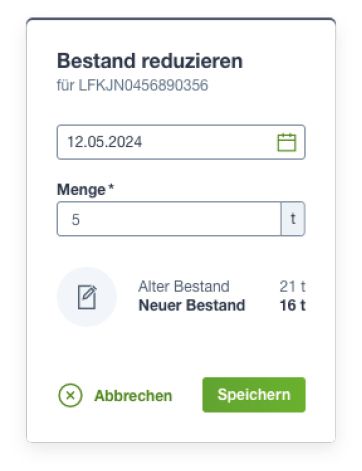Click the Menge field label
Image resolution: width=362 pixels, height=471 pixels.
[81, 190]
